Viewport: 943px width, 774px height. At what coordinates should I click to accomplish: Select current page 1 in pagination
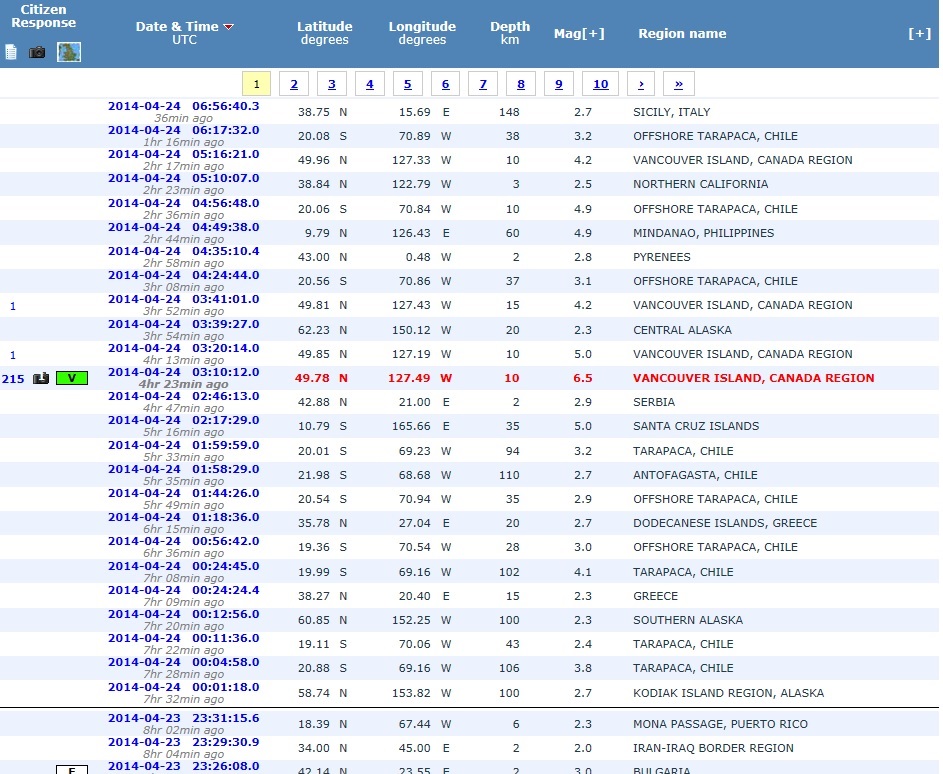pyautogui.click(x=257, y=84)
